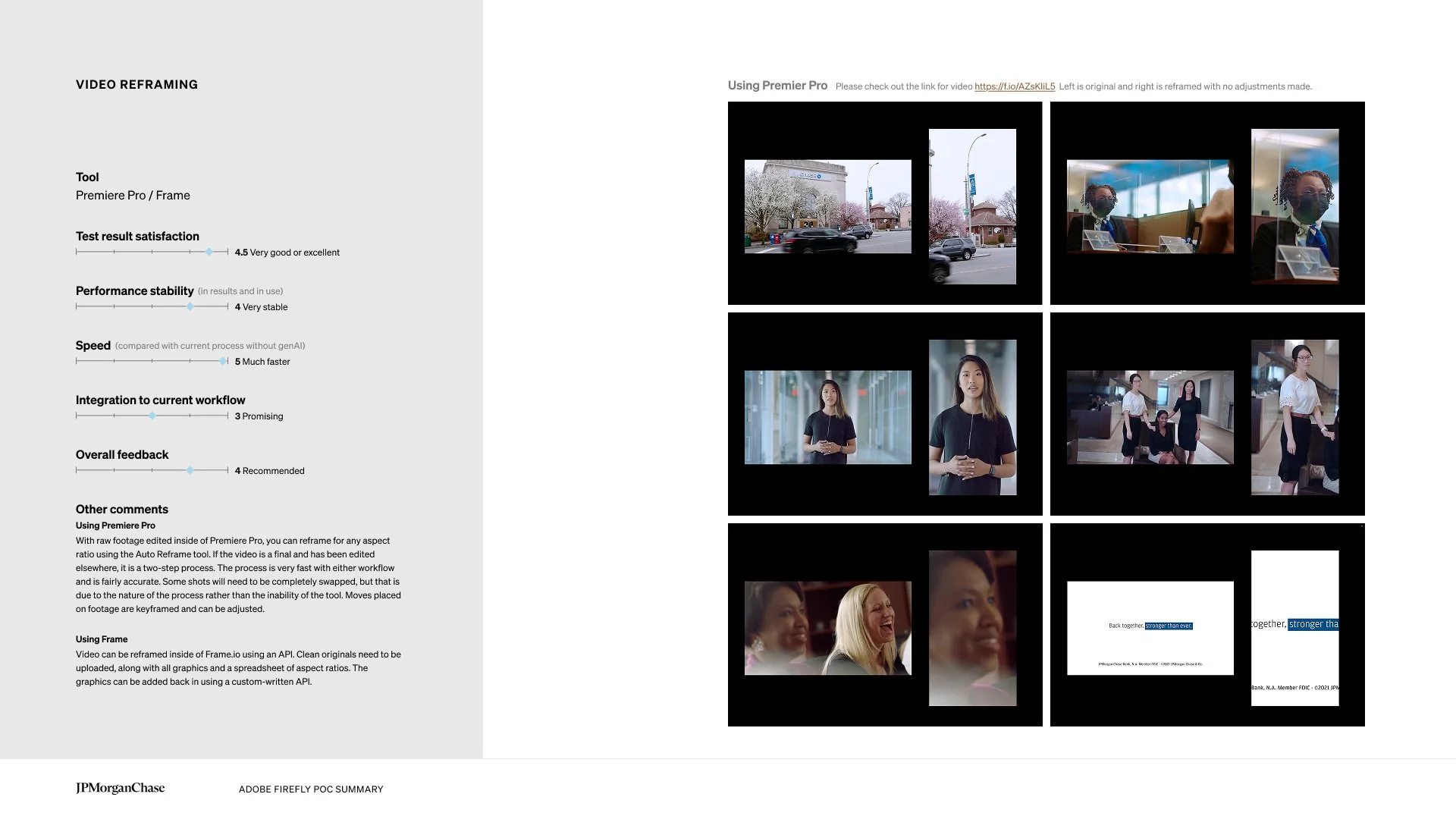Viewport: 1456px width, 819px height.
Task: Click the Performance stability slider marker
Action: pyautogui.click(x=190, y=306)
